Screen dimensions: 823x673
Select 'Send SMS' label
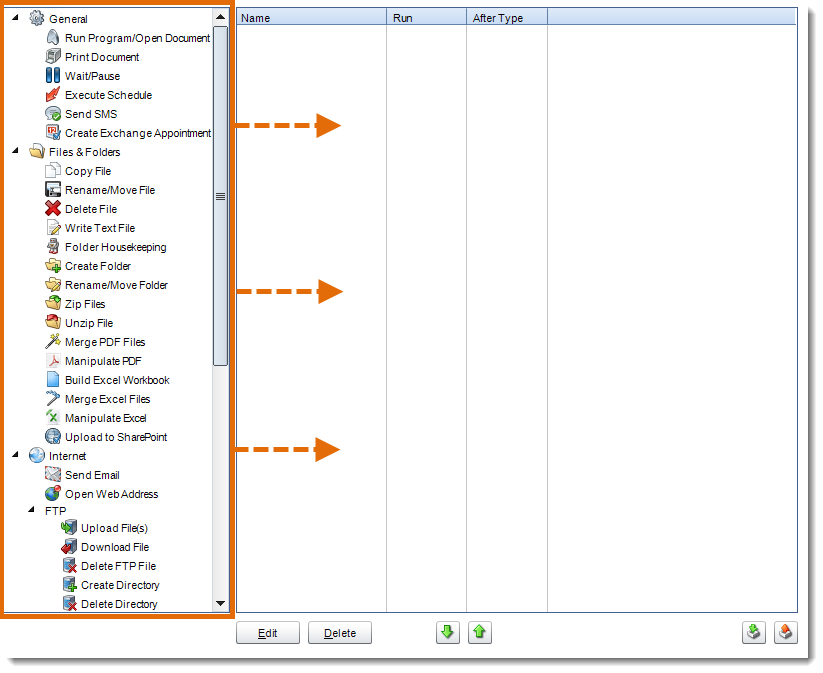click(x=91, y=114)
